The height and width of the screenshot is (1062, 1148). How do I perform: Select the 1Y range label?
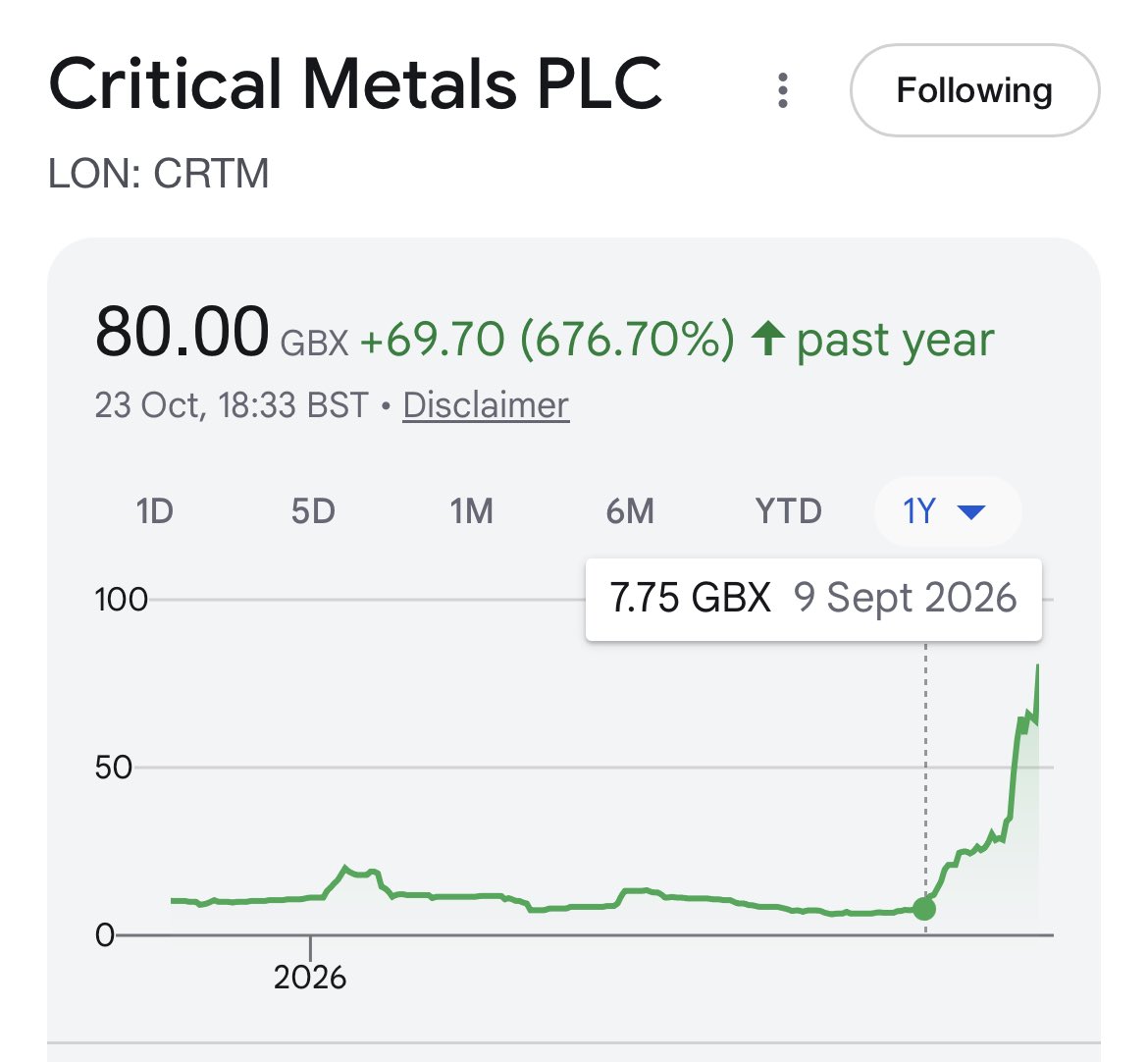918,511
